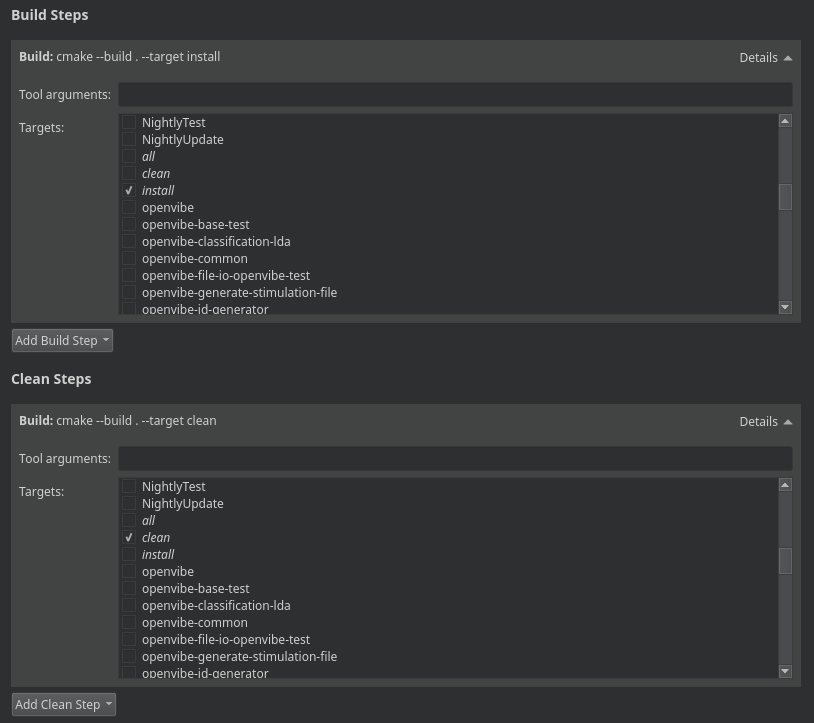This screenshot has height=723, width=814.
Task: Uncheck the install target in Build Steps
Action: click(129, 191)
